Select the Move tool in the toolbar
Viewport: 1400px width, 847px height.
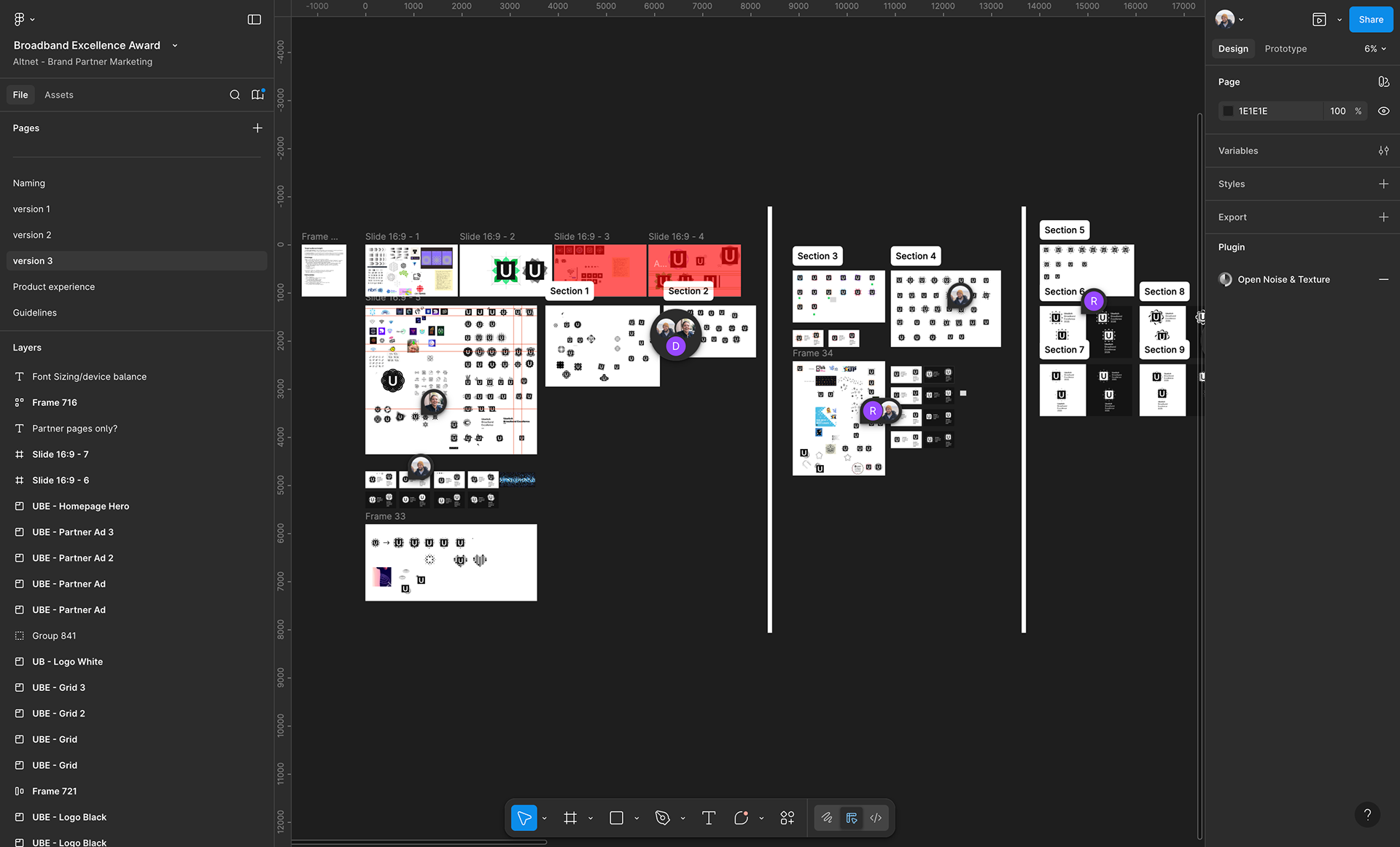click(x=524, y=818)
